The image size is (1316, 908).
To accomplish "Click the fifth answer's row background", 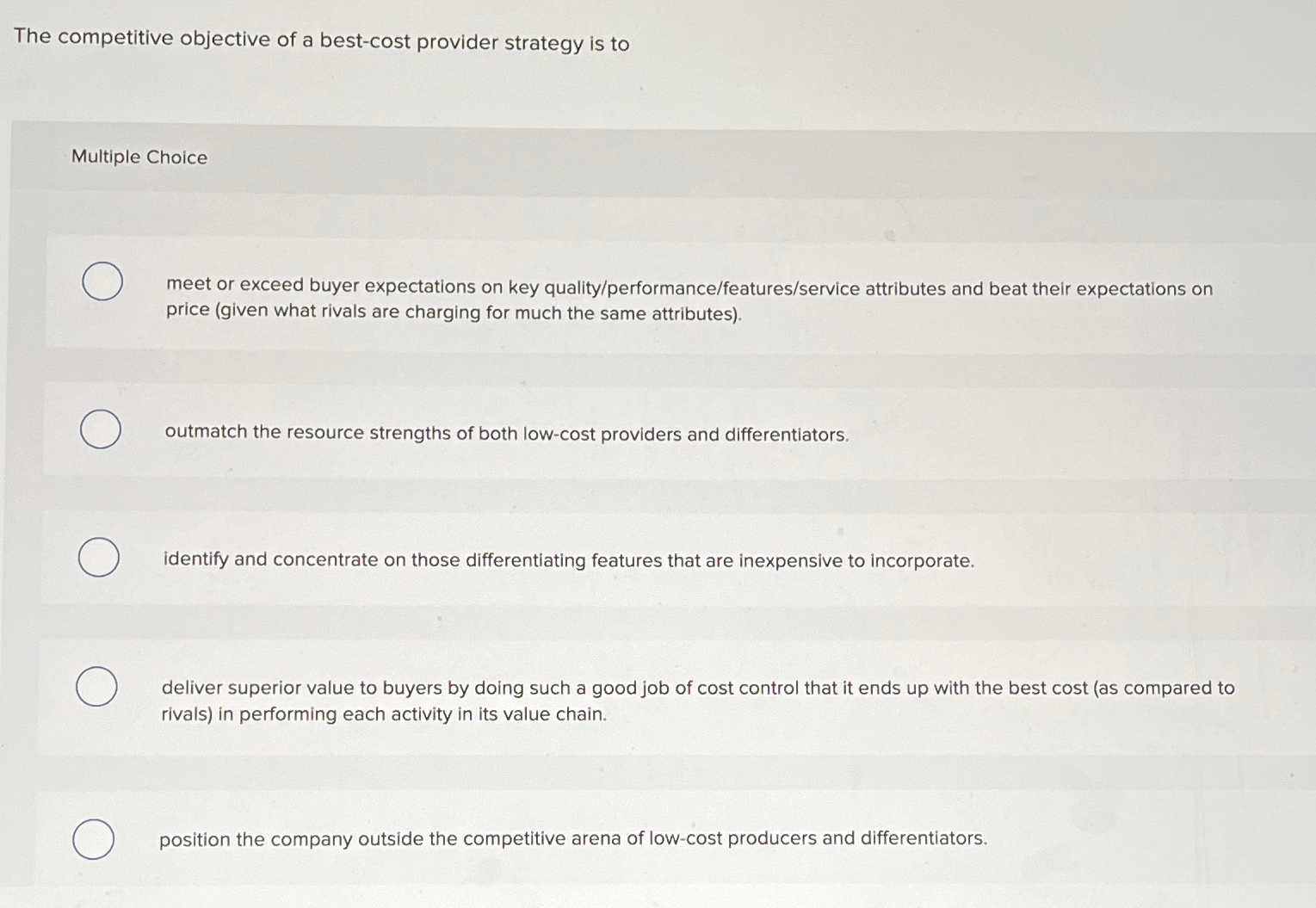I will (654, 839).
